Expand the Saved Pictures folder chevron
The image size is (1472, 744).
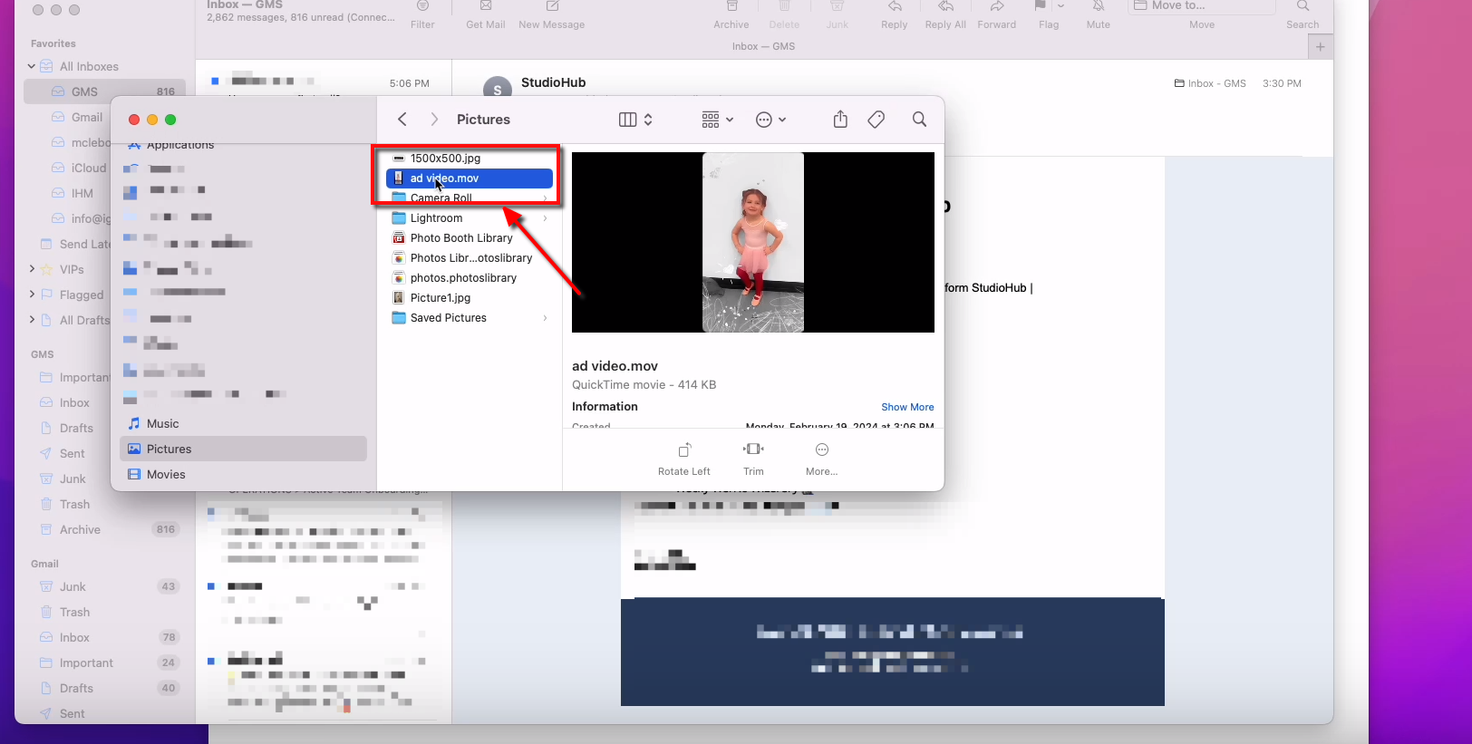pos(545,318)
